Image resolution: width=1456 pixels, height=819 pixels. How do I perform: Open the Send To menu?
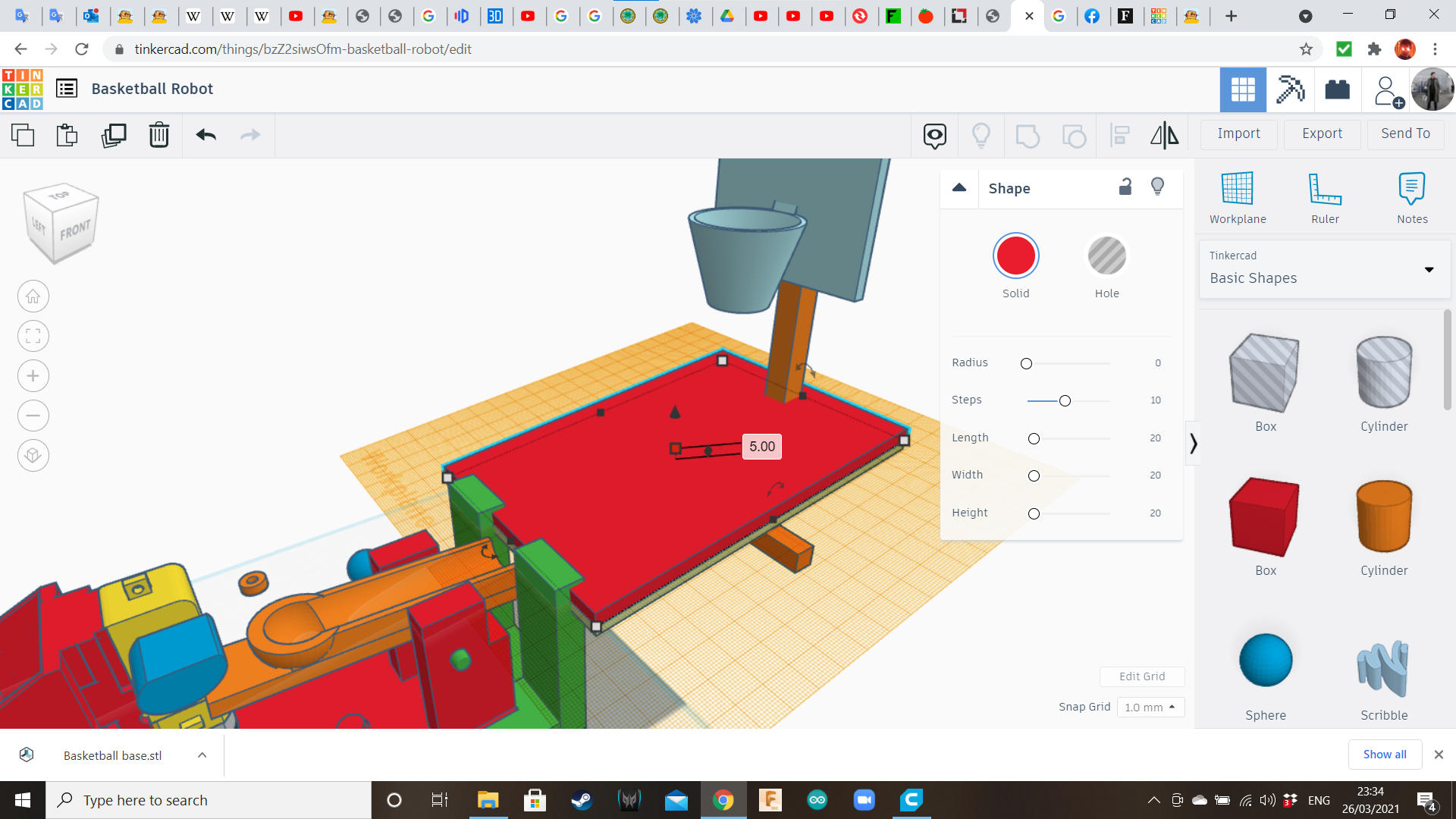pos(1405,133)
